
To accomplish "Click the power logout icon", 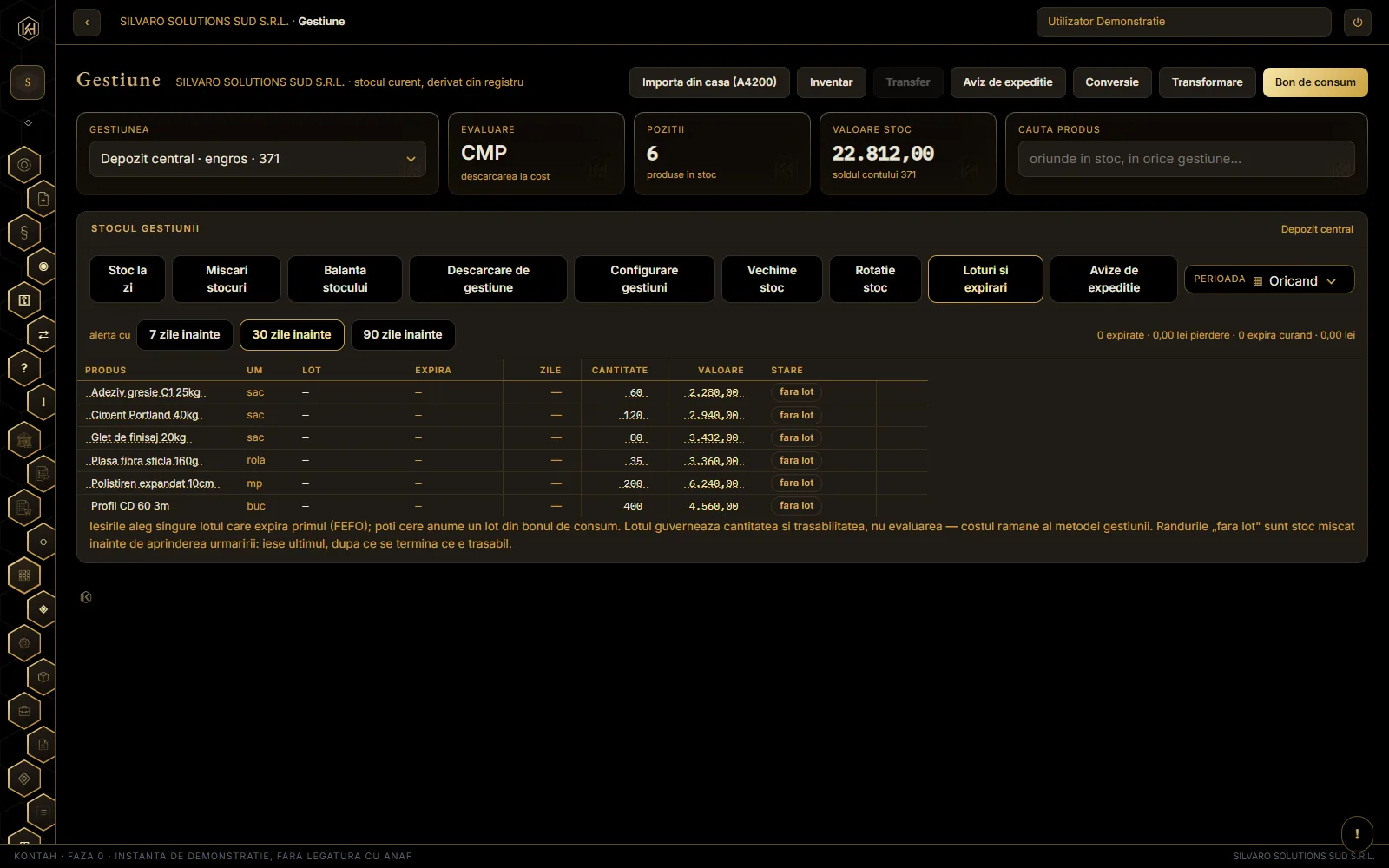I will click(x=1358, y=23).
